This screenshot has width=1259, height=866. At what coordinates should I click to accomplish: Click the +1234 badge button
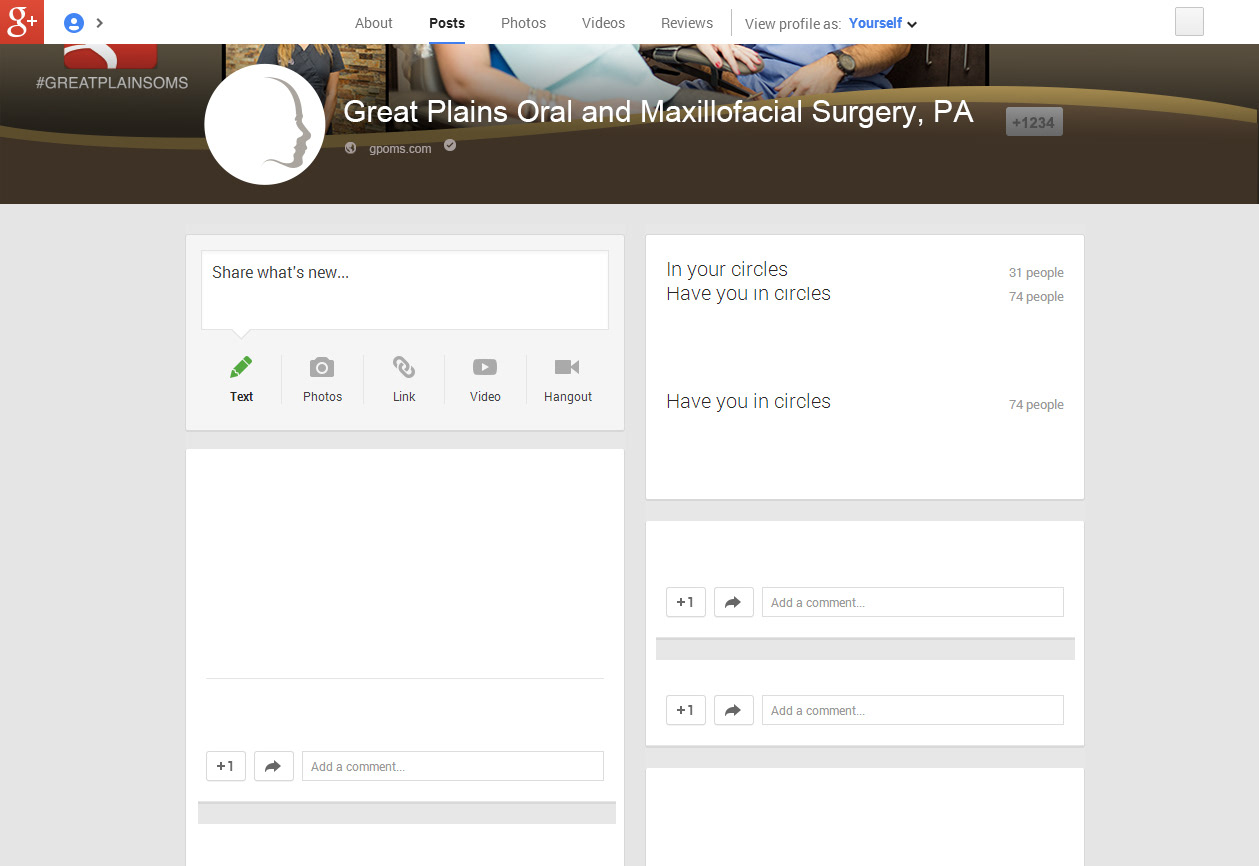click(1034, 122)
